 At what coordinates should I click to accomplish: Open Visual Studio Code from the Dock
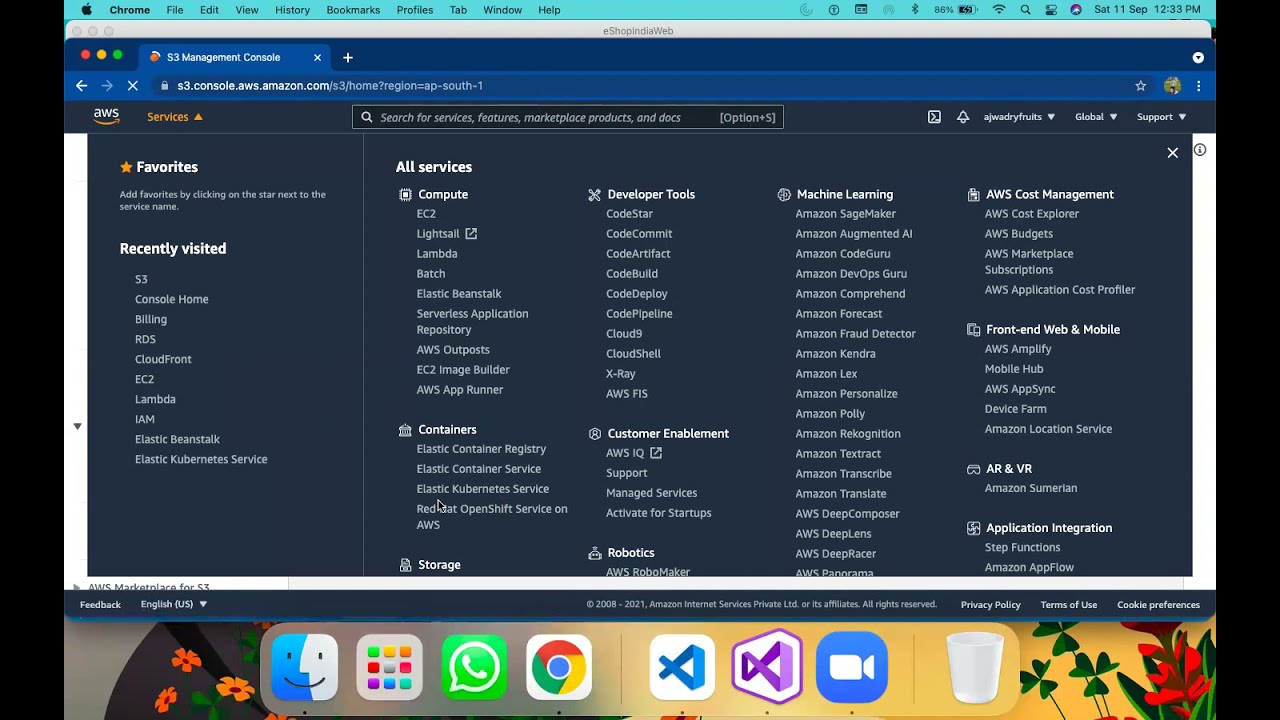[x=682, y=667]
